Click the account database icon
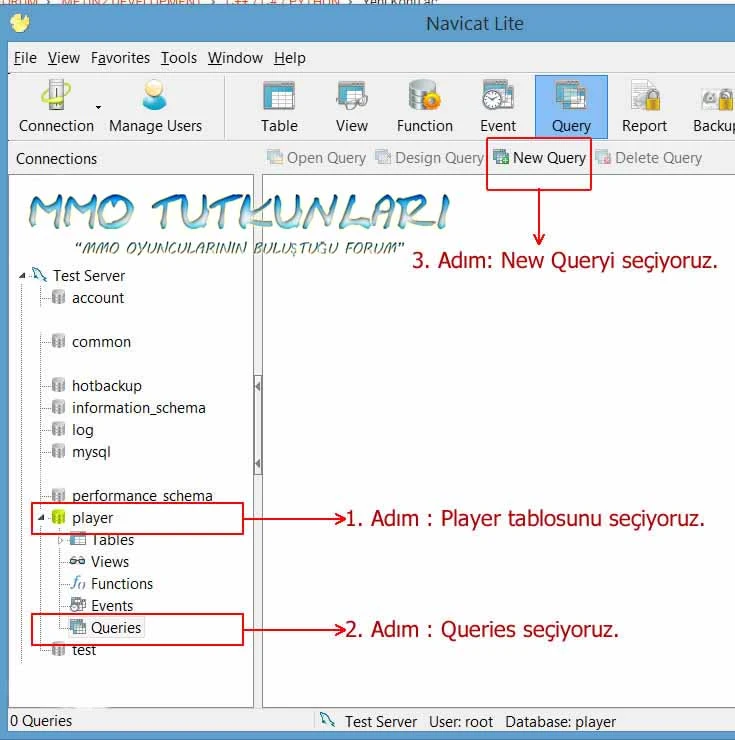The height and width of the screenshot is (740, 735). [x=59, y=297]
